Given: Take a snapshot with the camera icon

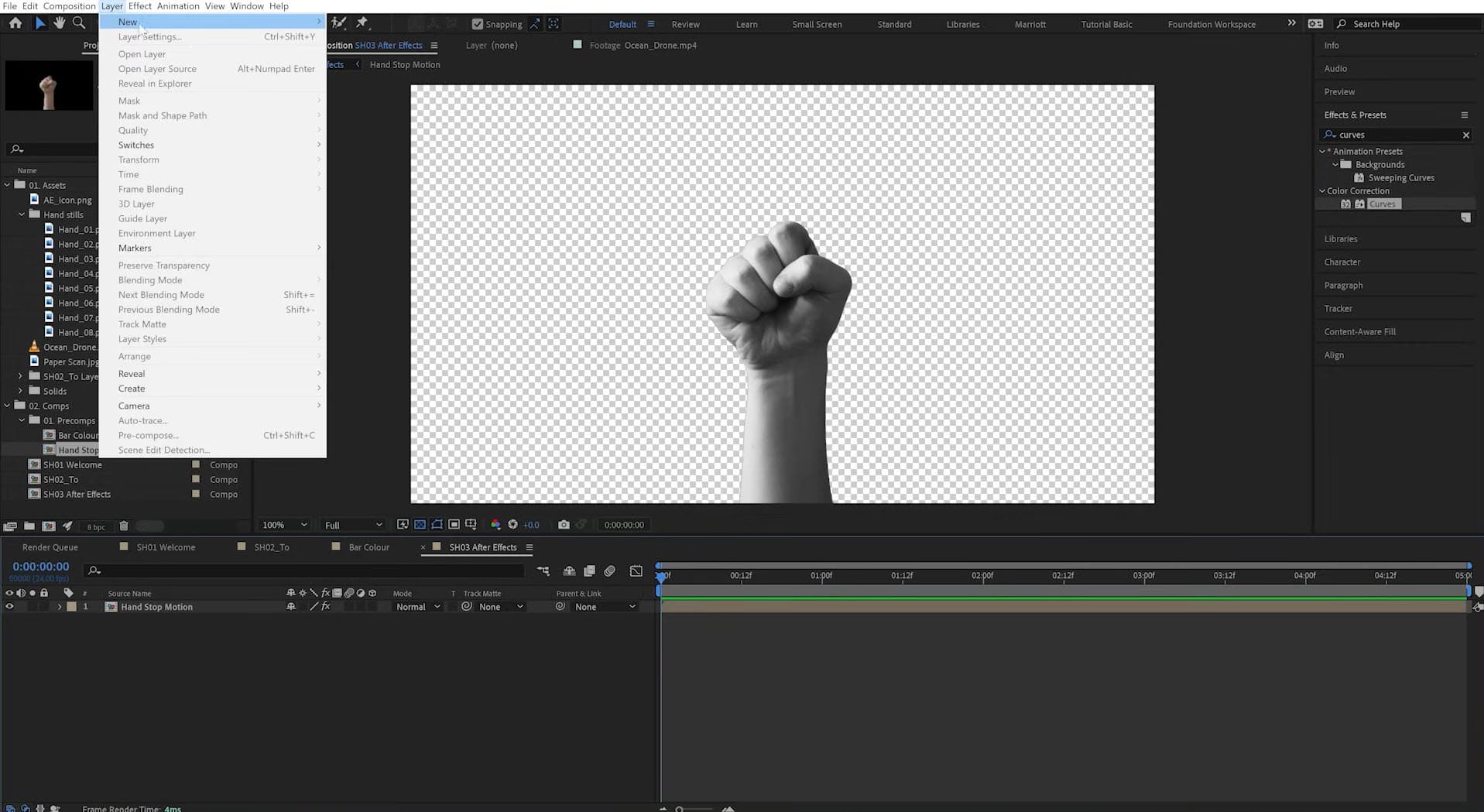Looking at the screenshot, I should [x=564, y=525].
